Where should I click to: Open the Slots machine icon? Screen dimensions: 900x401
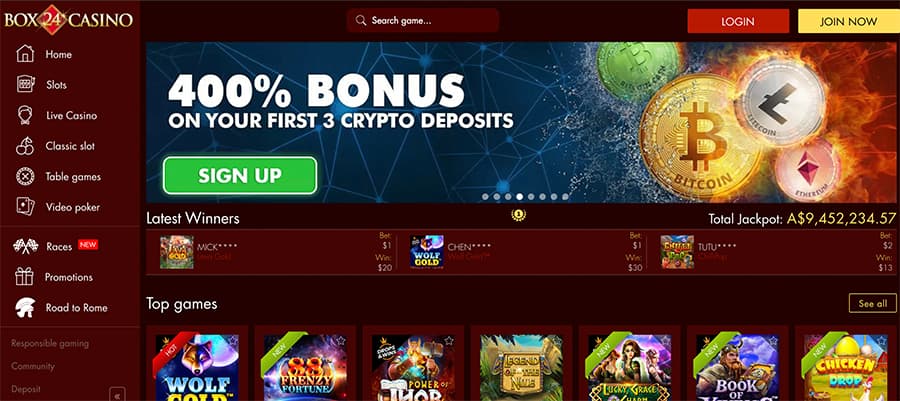pyautogui.click(x=25, y=84)
